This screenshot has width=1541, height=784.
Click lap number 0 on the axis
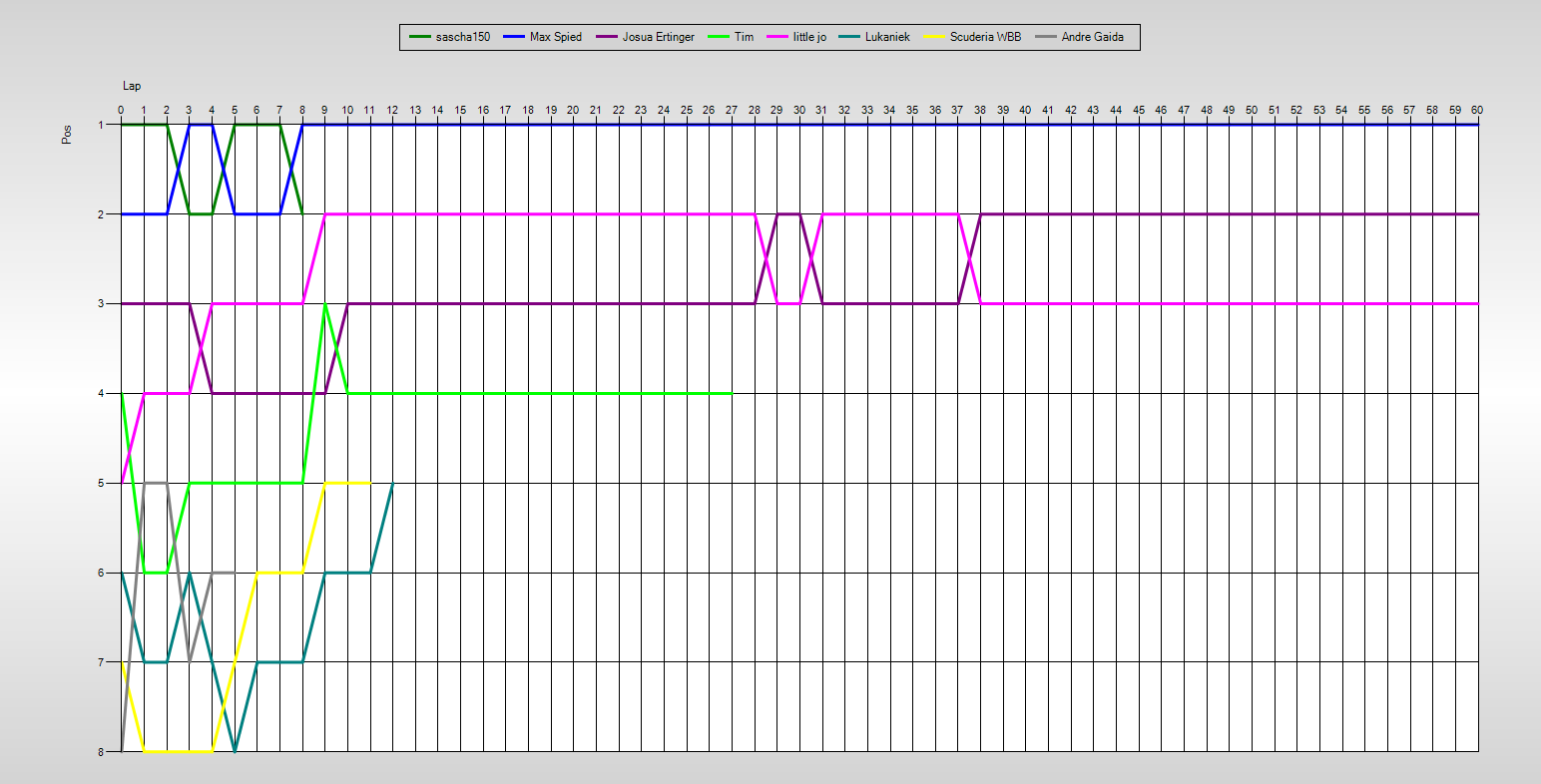pos(121,110)
